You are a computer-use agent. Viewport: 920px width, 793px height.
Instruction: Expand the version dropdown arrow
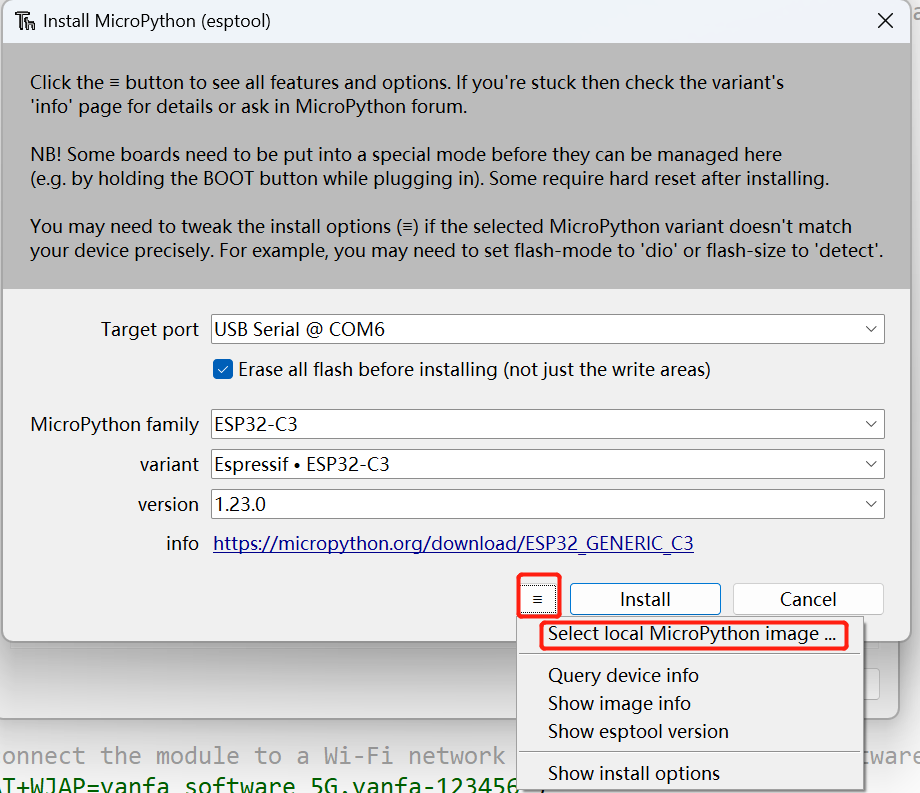pyautogui.click(x=871, y=504)
